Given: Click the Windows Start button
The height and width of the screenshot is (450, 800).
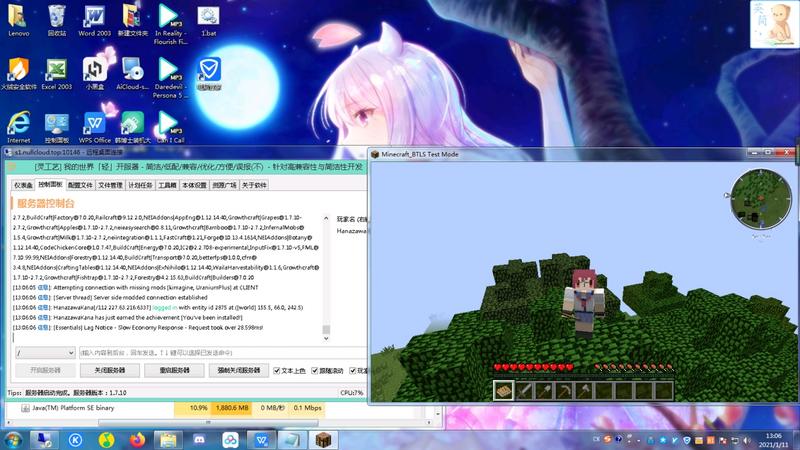Looking at the screenshot, I should (x=13, y=439).
